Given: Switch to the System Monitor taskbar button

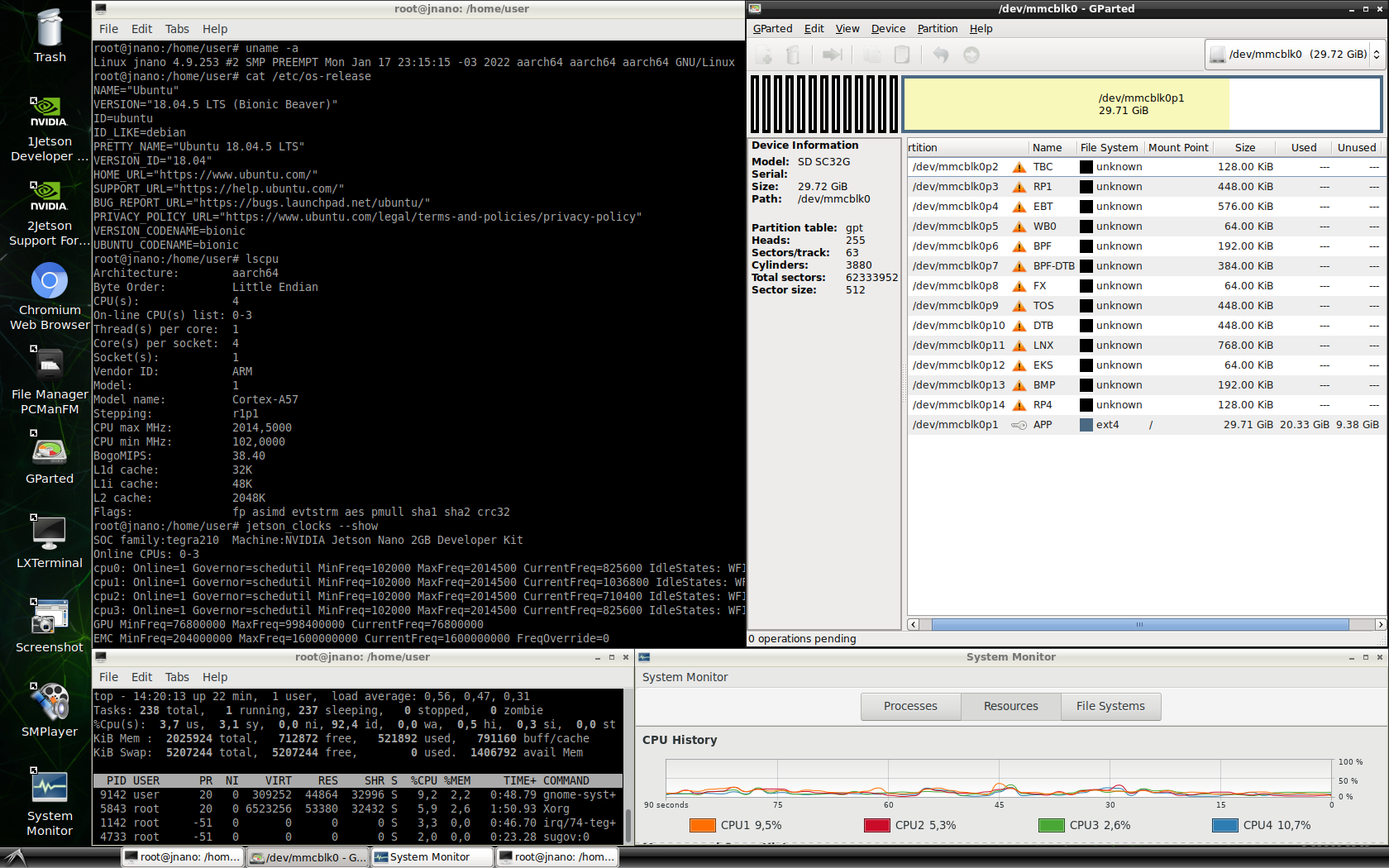Looking at the screenshot, I should [432, 857].
